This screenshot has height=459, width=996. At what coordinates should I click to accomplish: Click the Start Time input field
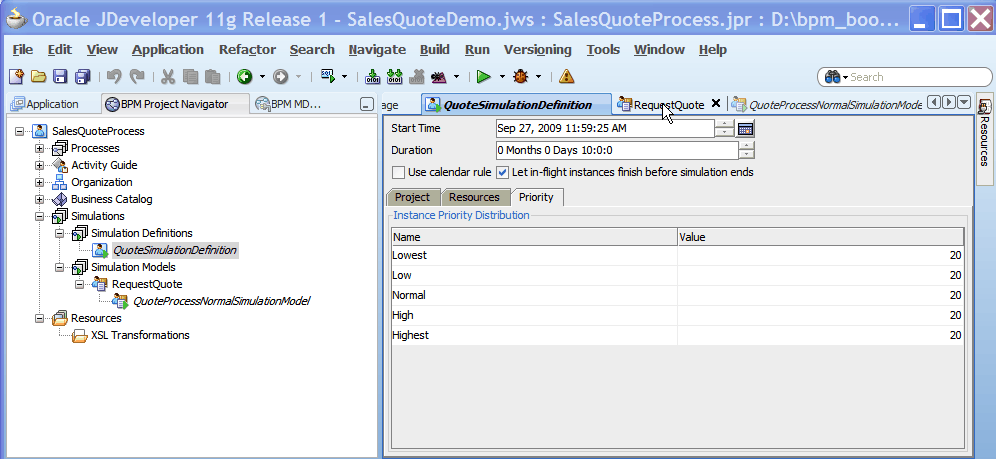tap(605, 128)
